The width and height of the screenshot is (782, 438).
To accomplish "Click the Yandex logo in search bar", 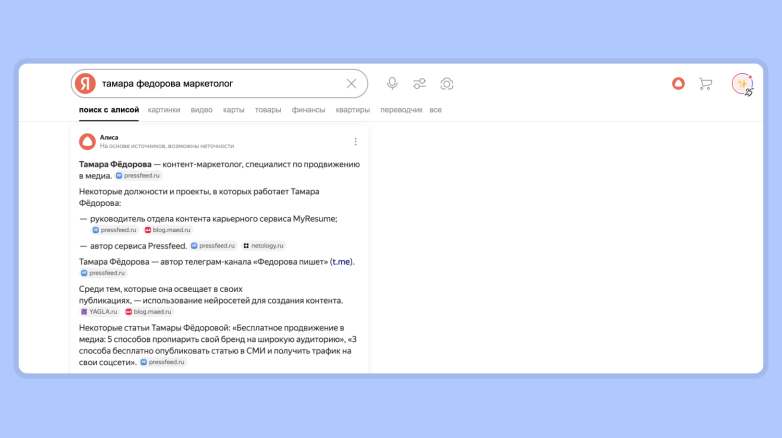I will [x=85, y=83].
